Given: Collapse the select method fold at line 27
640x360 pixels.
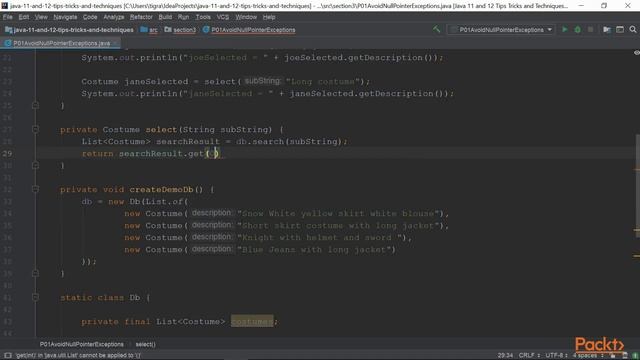Looking at the screenshot, I should pyautogui.click(x=36, y=129).
